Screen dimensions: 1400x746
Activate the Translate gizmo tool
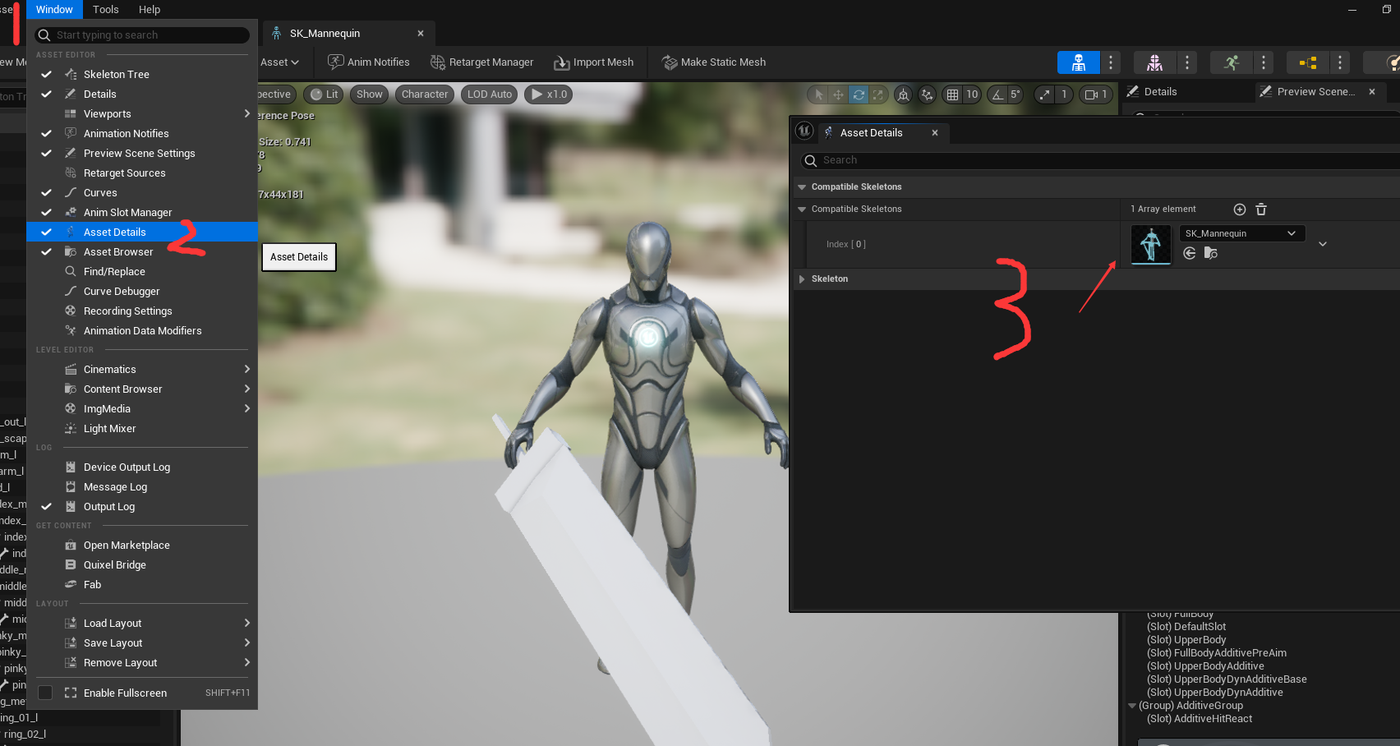click(x=839, y=95)
